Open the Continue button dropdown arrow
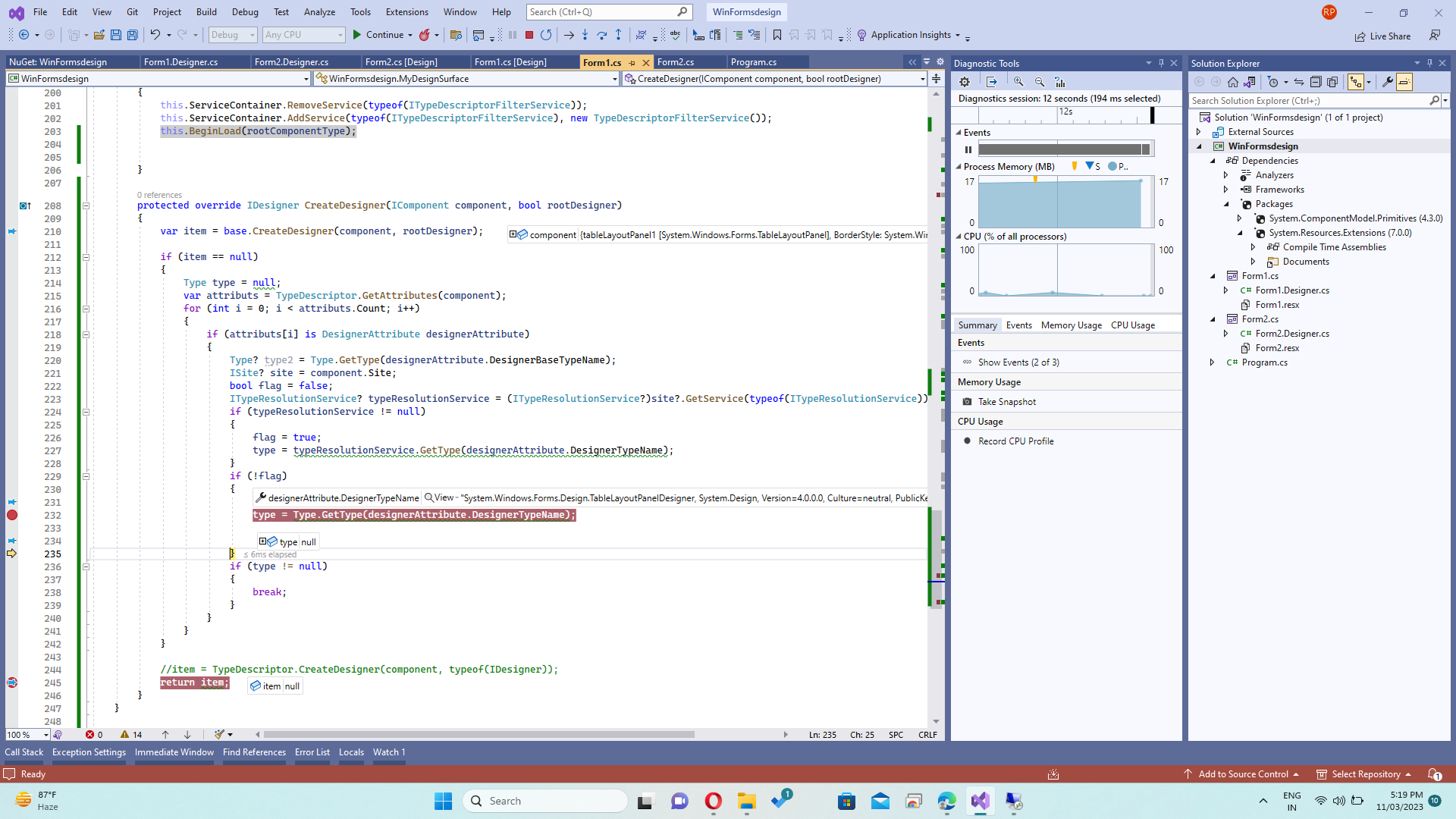 pyautogui.click(x=410, y=35)
